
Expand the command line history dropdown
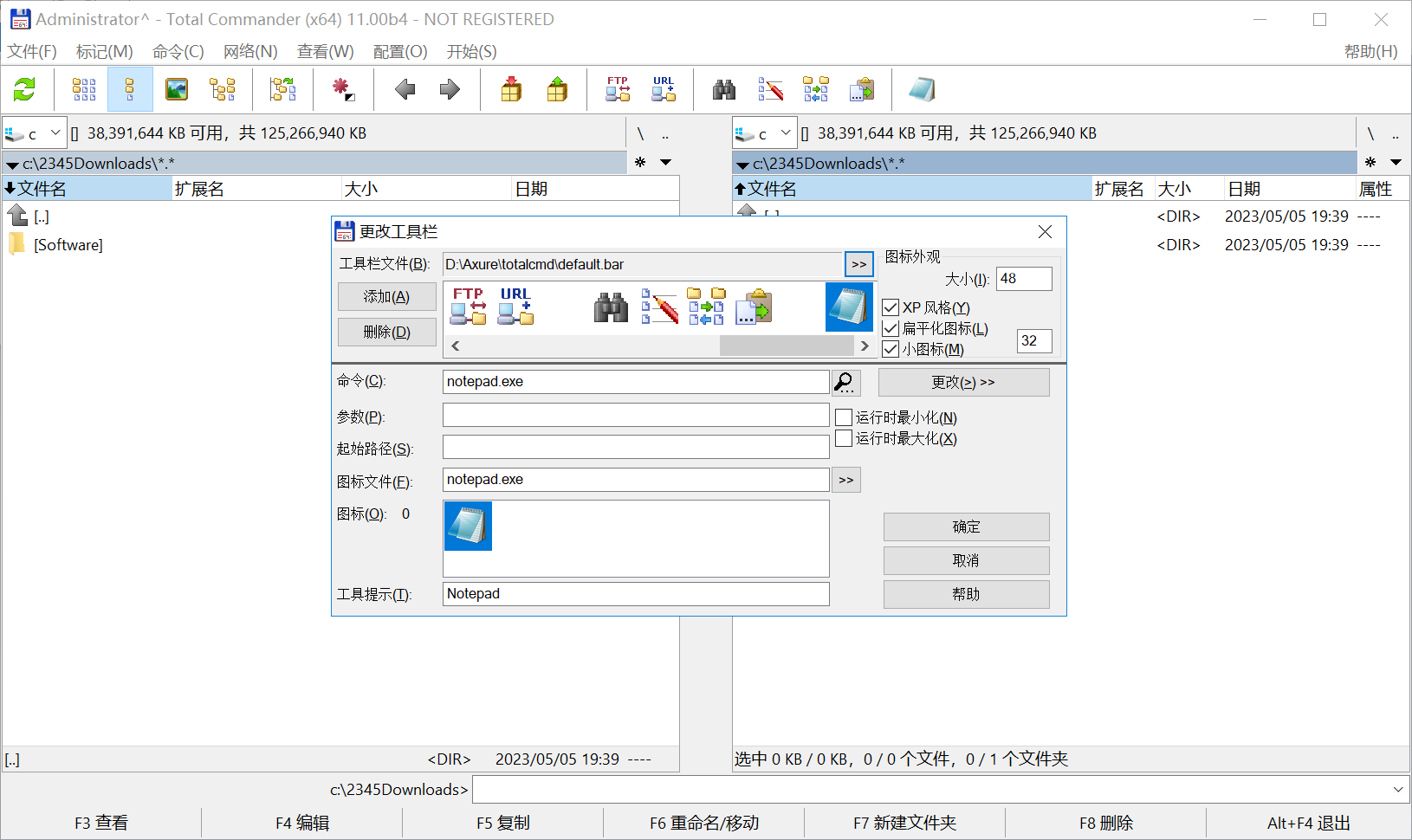pos(1397,790)
